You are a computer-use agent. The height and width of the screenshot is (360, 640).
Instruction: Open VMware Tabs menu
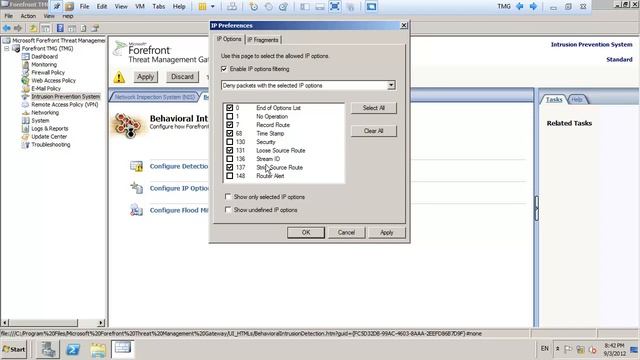tap(158, 7)
